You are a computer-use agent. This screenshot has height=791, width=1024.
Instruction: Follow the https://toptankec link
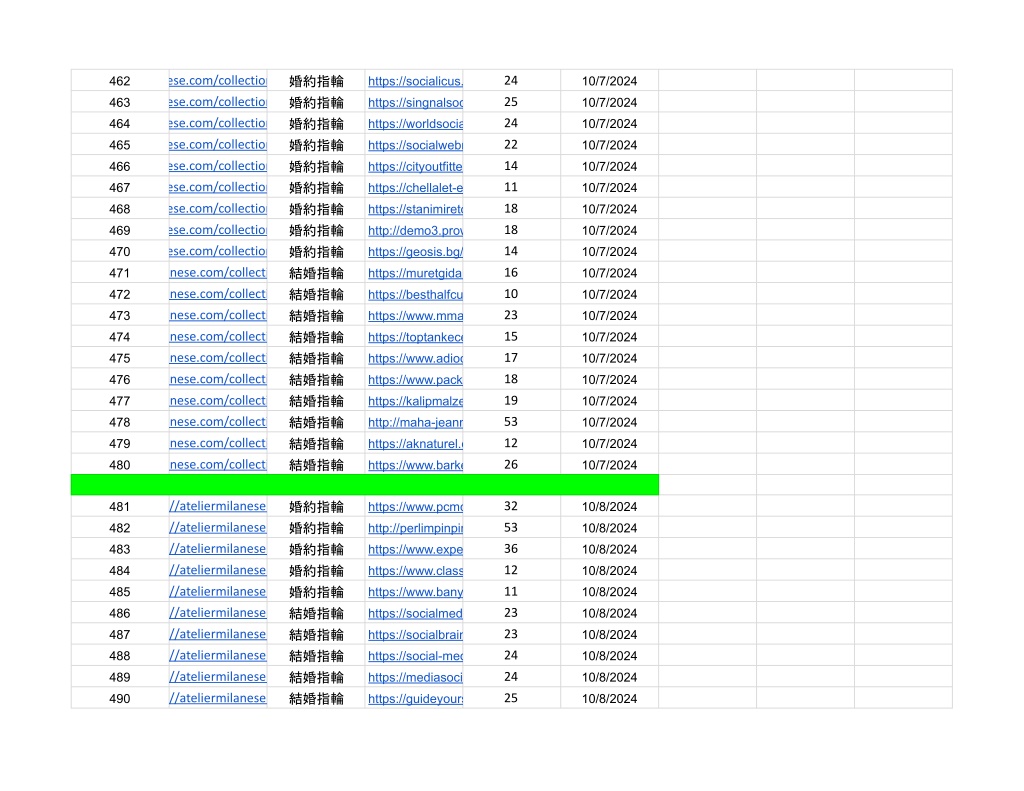click(x=415, y=337)
